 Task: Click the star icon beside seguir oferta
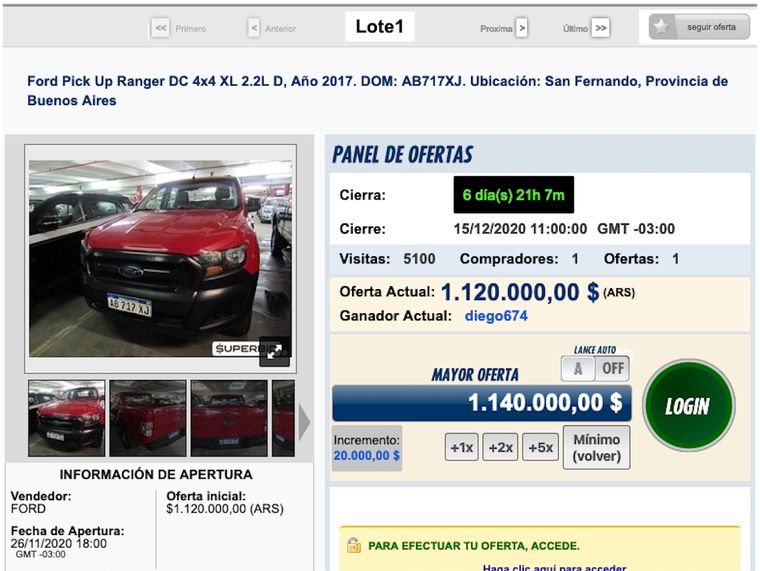tap(661, 28)
